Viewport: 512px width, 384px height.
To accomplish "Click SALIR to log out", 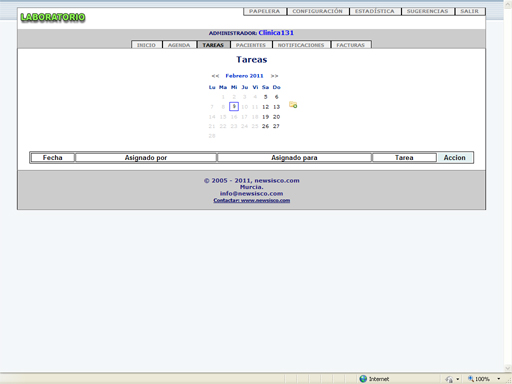I will [470, 11].
